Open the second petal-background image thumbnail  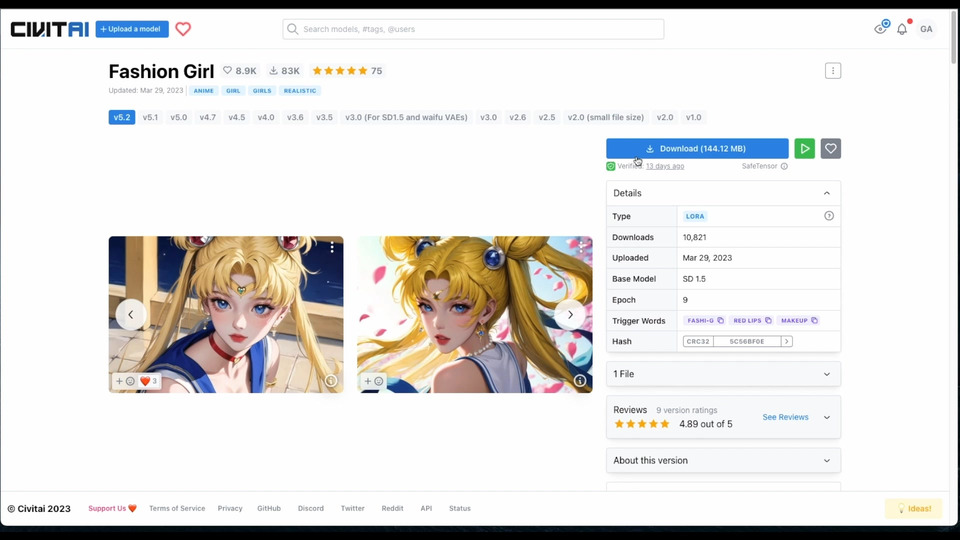click(x=474, y=315)
